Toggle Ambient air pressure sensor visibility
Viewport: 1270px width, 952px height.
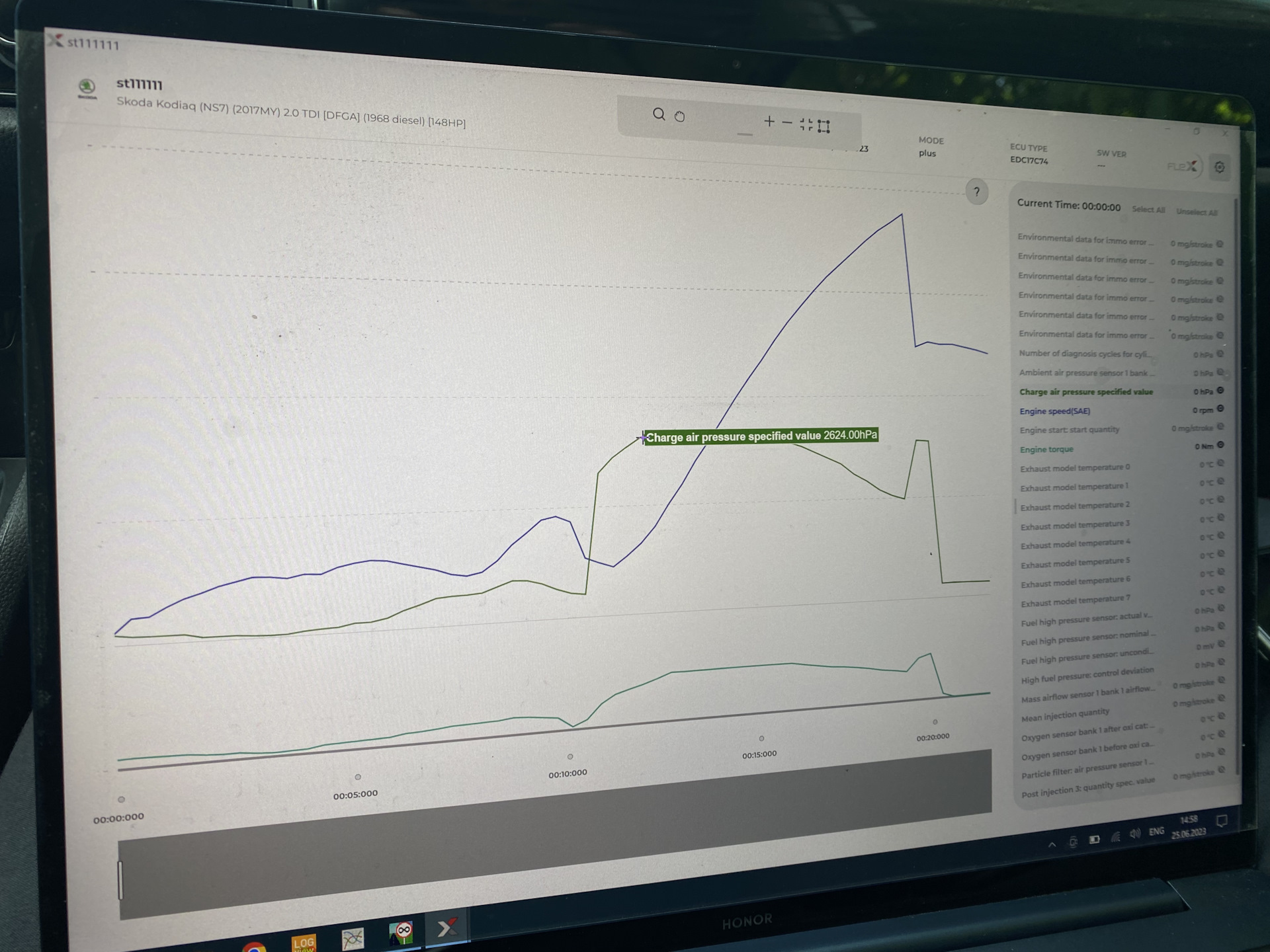pos(1220,372)
